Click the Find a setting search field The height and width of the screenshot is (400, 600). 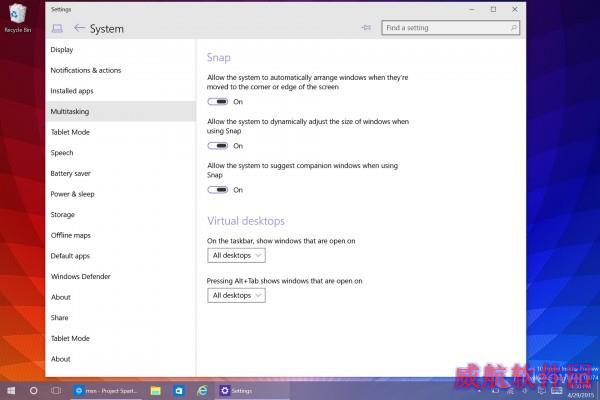click(450, 28)
